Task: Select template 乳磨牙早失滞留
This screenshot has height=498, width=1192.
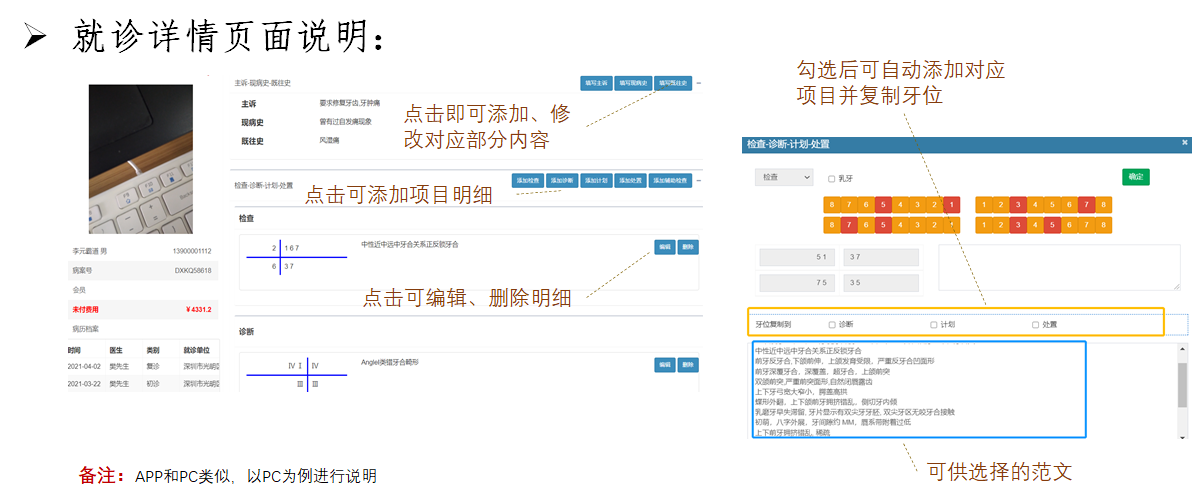Action: [x=855, y=412]
